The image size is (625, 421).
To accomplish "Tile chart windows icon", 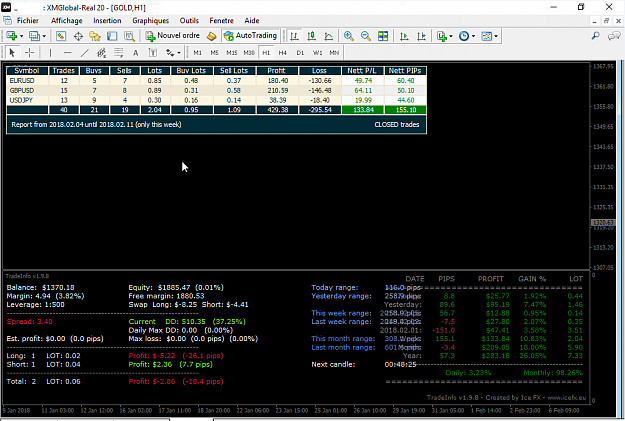I will (383, 36).
